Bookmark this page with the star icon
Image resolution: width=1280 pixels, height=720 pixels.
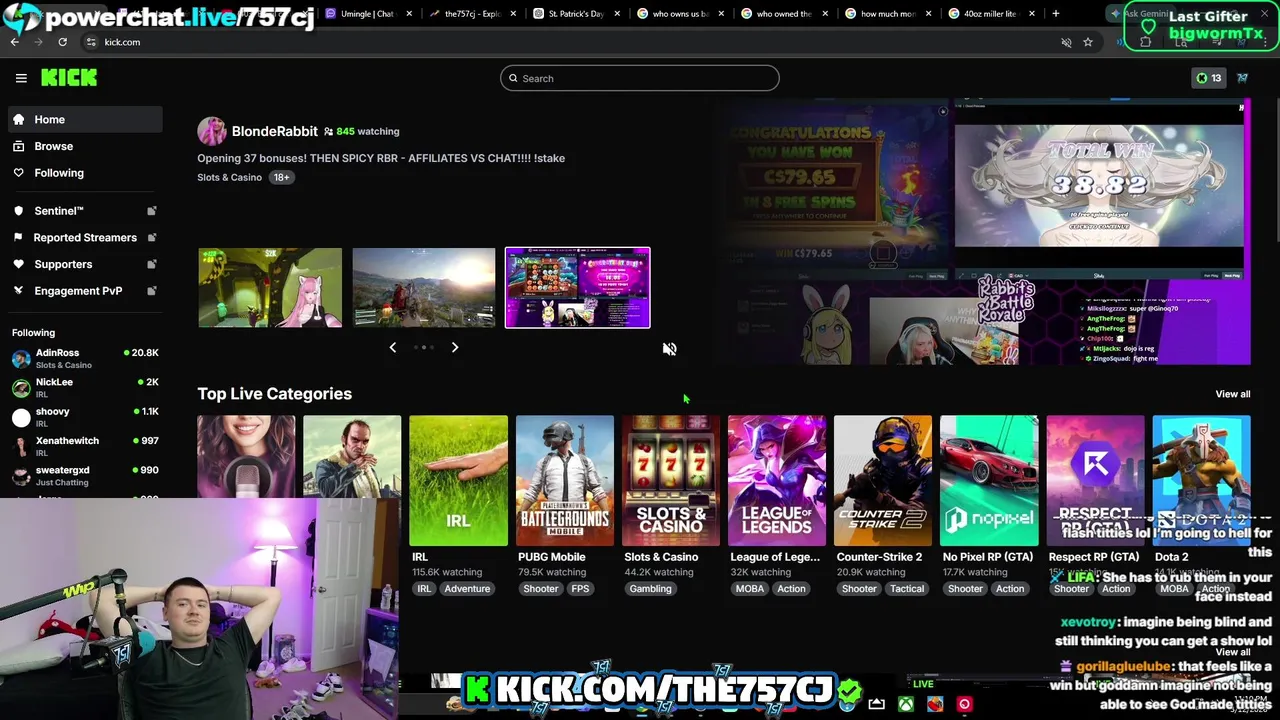click(1088, 42)
